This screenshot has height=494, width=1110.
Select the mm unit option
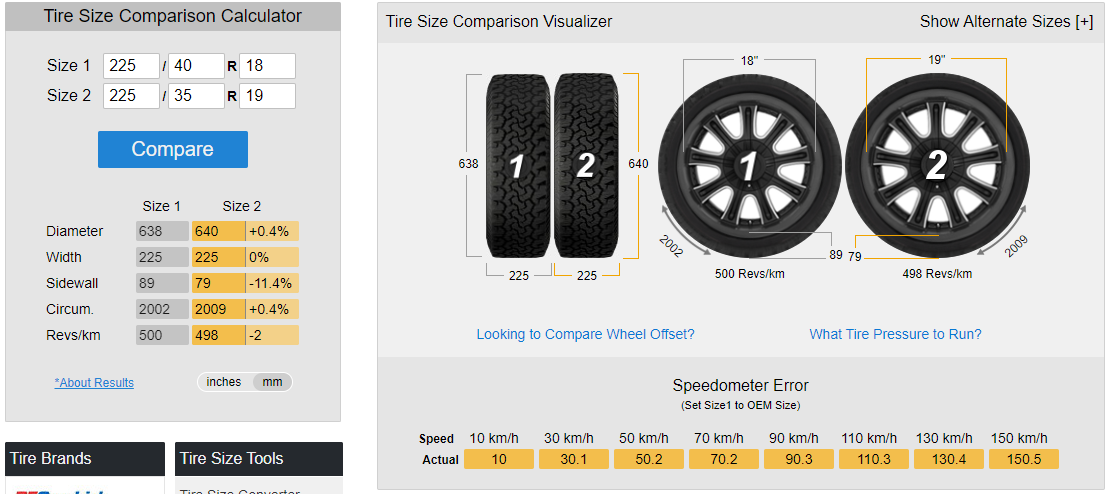pyautogui.click(x=273, y=382)
